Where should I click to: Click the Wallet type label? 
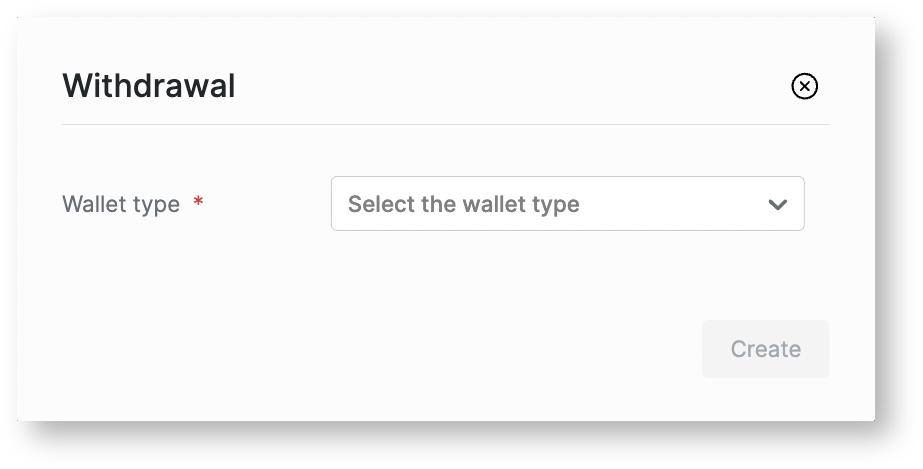[x=121, y=205]
